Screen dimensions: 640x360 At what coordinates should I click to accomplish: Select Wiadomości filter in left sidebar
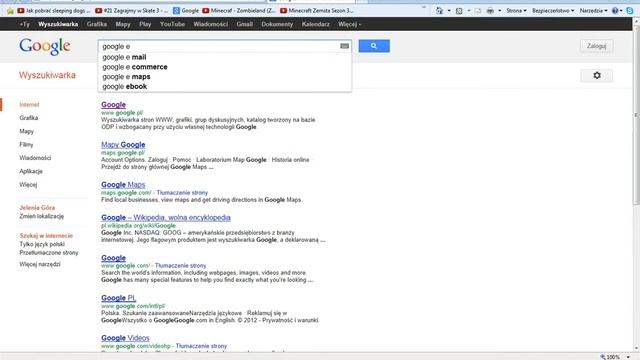(x=35, y=158)
